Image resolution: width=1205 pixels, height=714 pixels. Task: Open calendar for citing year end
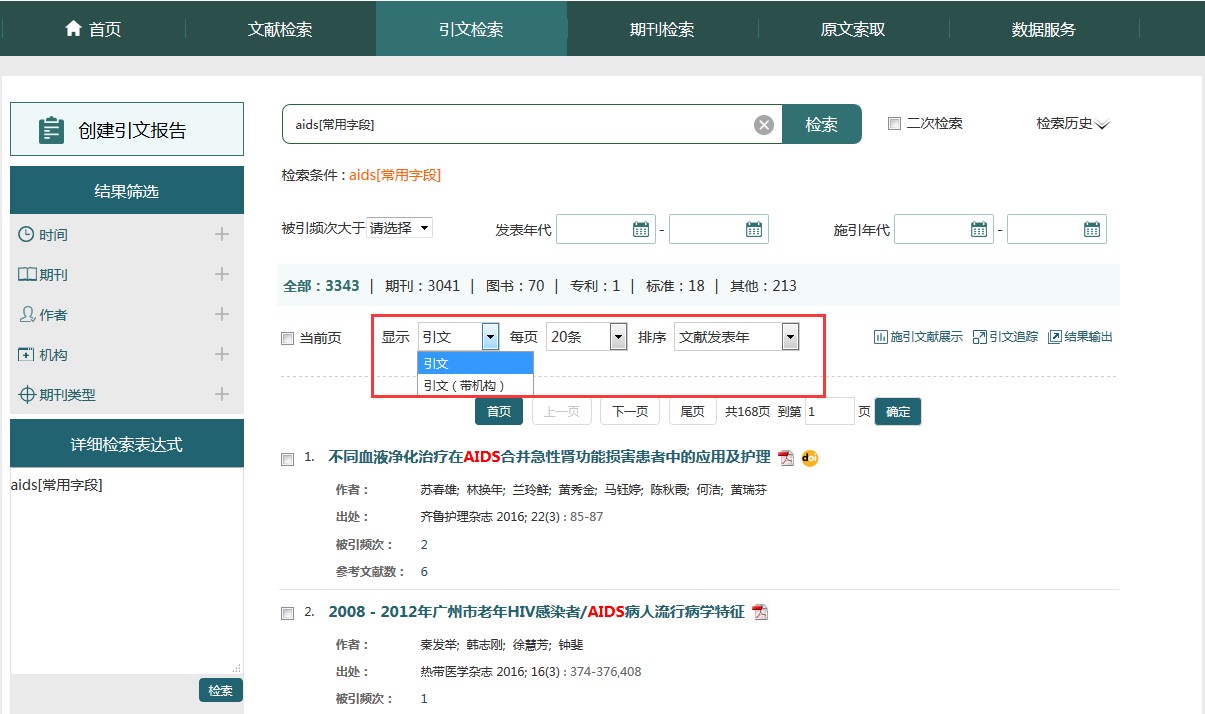[1092, 229]
